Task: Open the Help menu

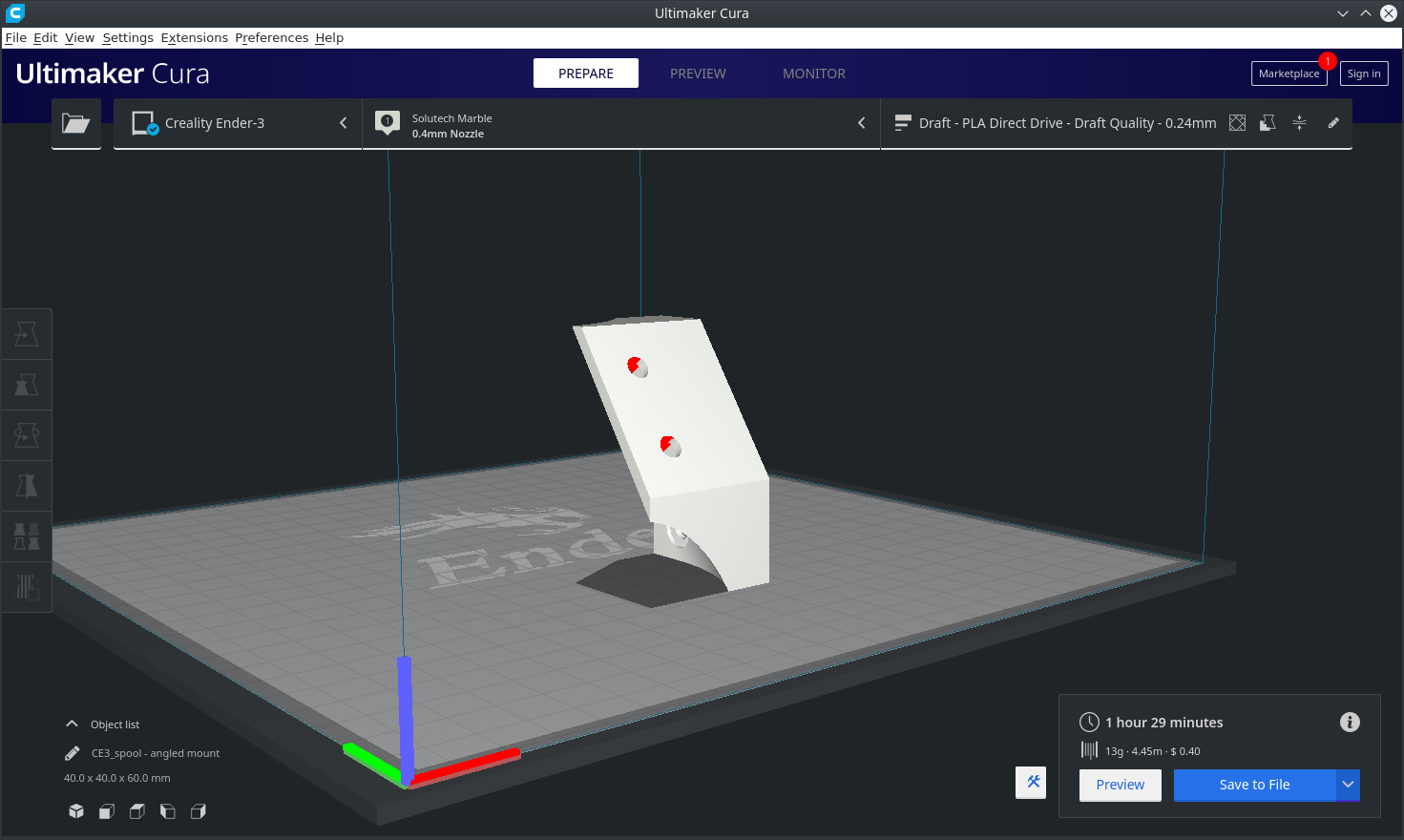Action: pos(329,37)
